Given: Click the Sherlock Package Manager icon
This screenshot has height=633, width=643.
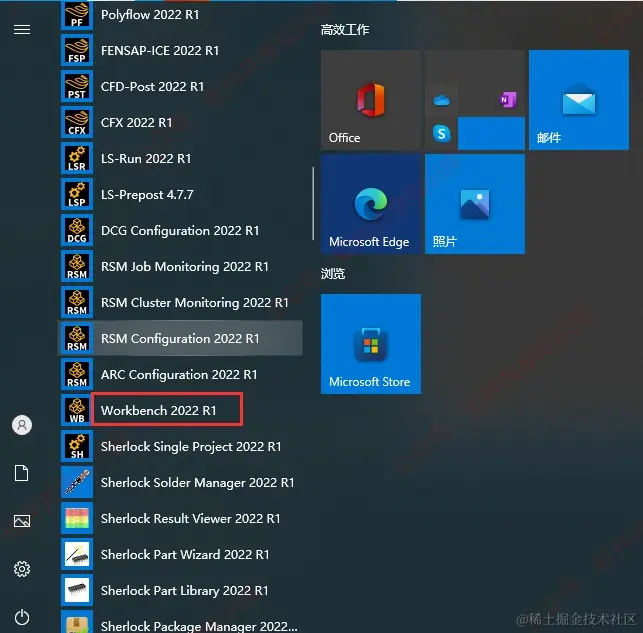Looking at the screenshot, I should (77, 622).
